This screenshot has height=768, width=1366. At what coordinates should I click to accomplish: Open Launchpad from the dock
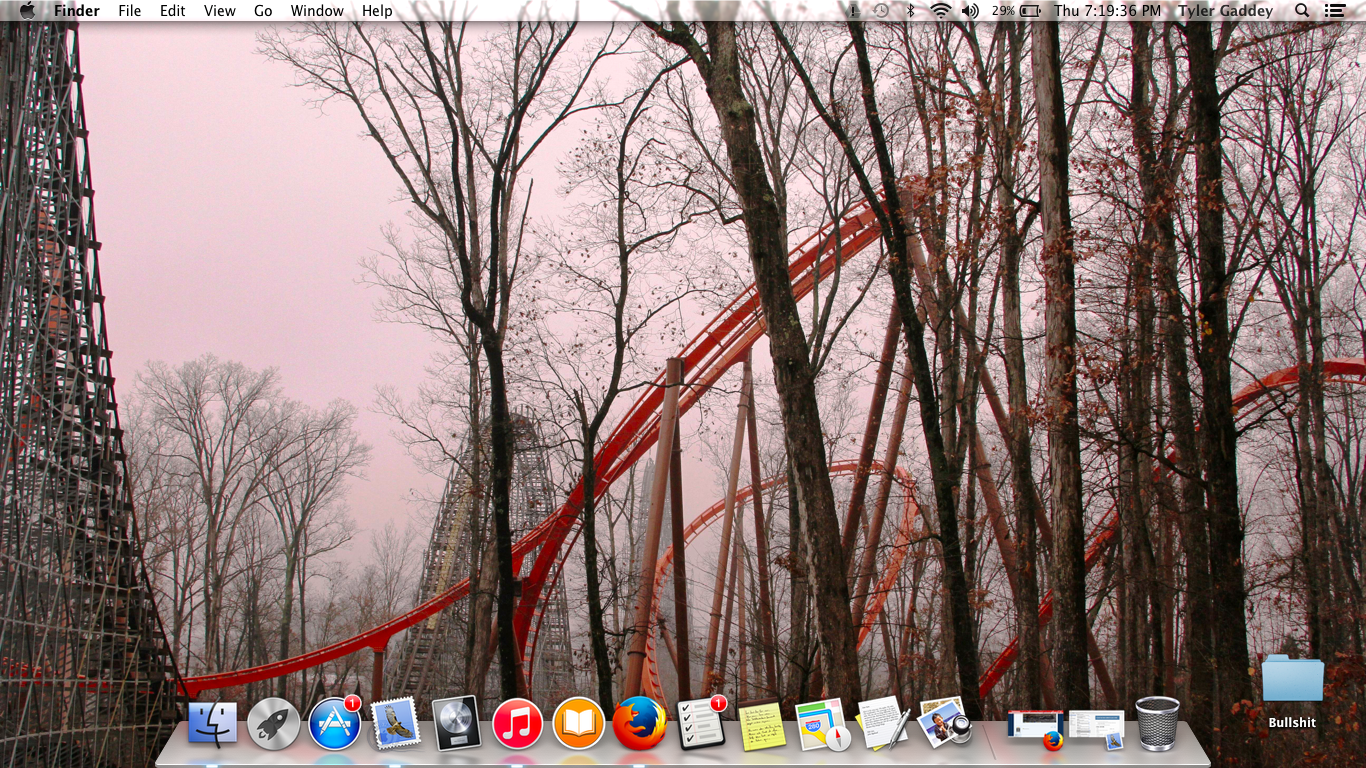click(x=273, y=723)
